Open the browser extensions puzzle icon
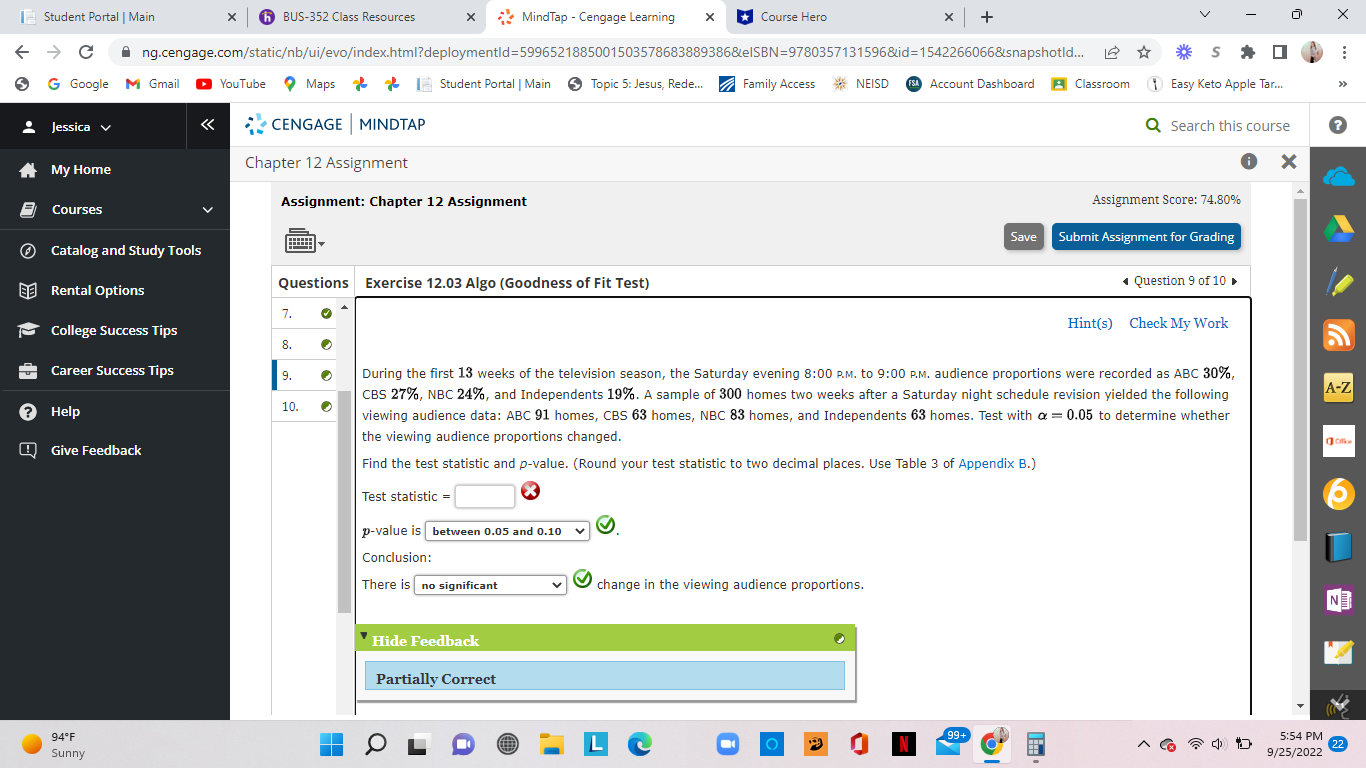Screen dimensions: 1366x768 pos(1247,52)
